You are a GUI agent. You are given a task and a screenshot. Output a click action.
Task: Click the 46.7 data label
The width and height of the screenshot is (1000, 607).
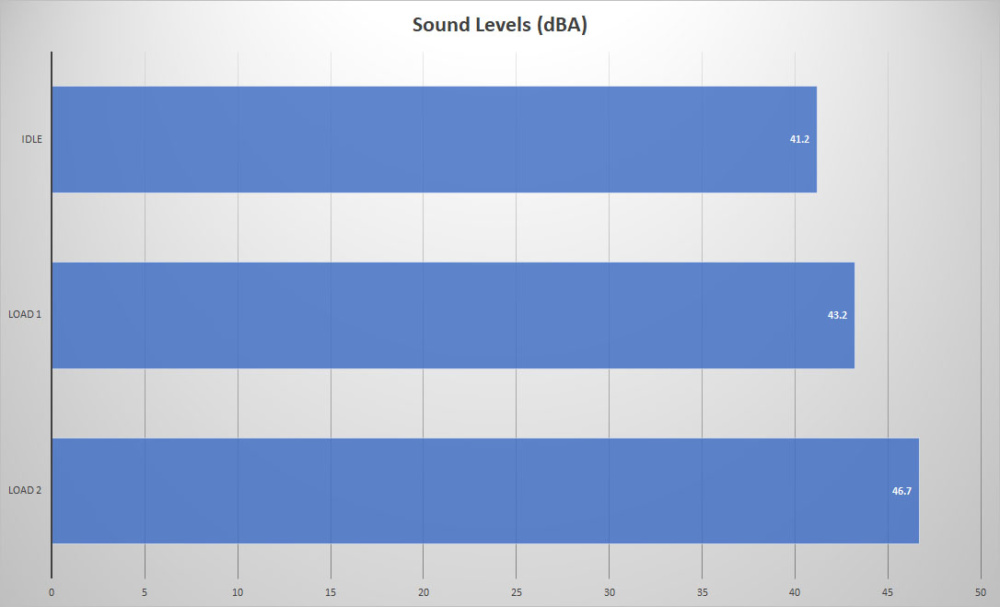902,491
